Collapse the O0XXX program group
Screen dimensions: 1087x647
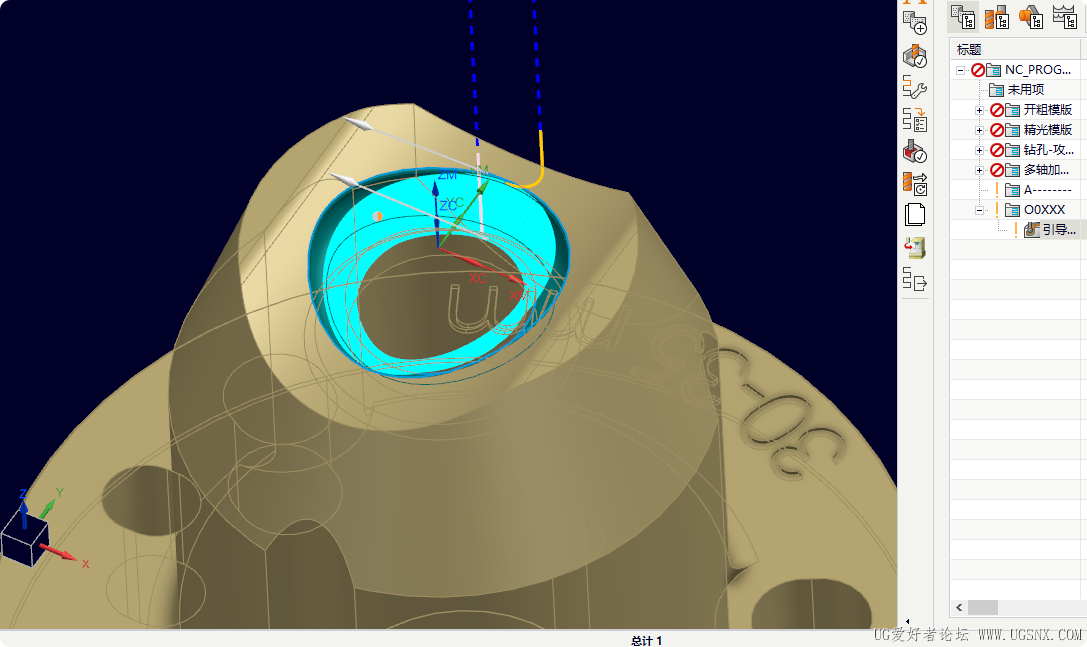(980, 210)
